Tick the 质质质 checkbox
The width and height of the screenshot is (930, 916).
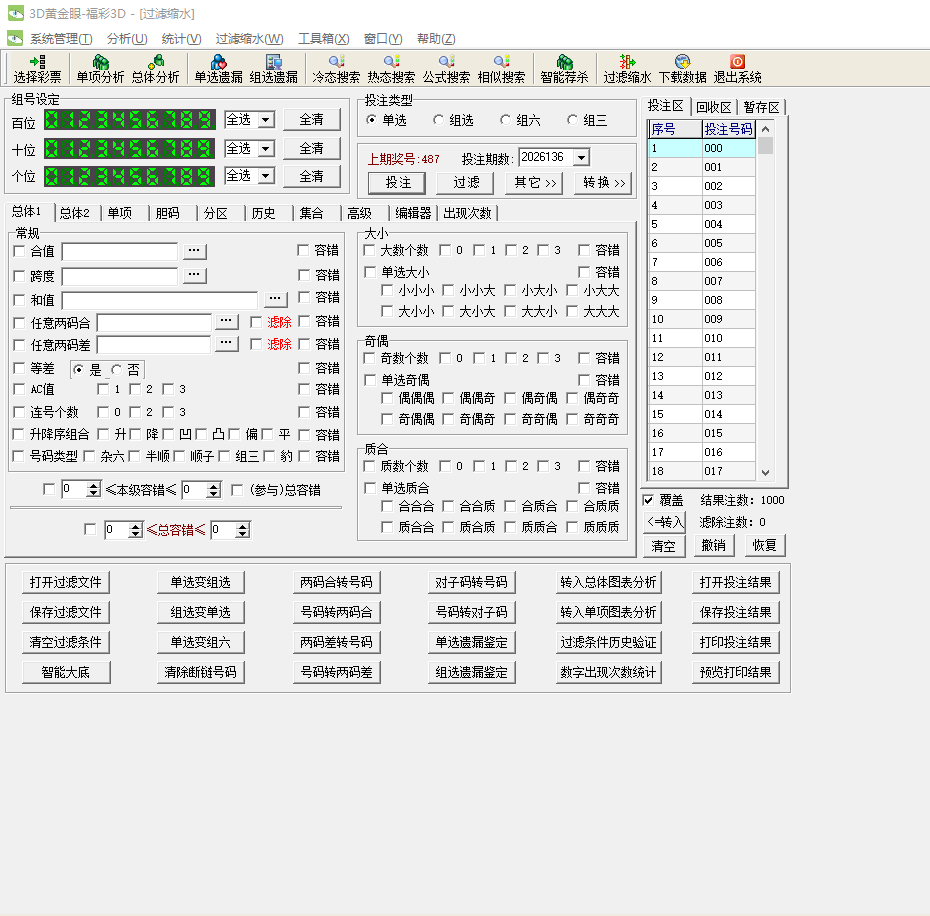pyautogui.click(x=572, y=527)
